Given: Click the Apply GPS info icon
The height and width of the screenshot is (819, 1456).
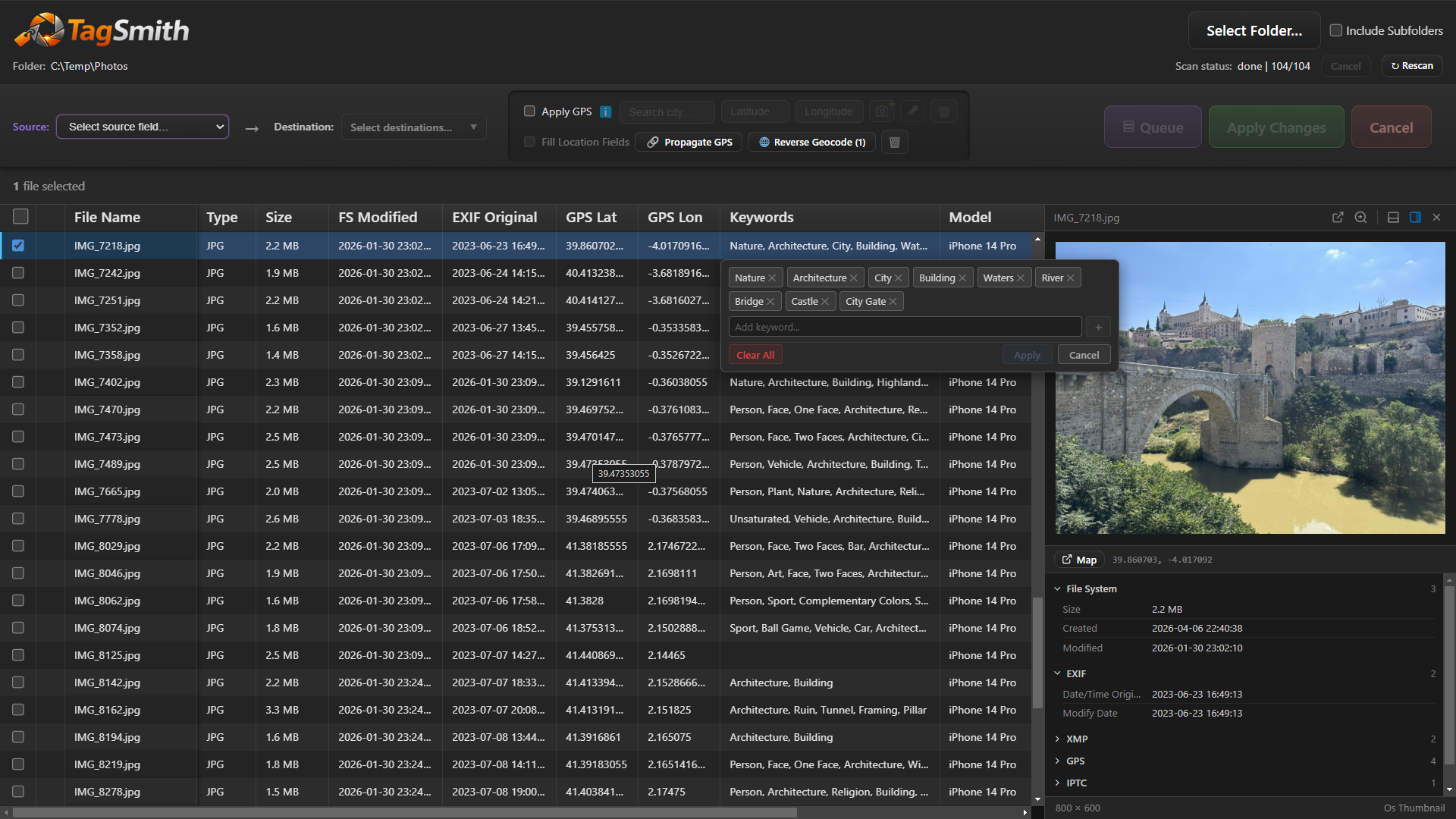Looking at the screenshot, I should click(x=605, y=111).
